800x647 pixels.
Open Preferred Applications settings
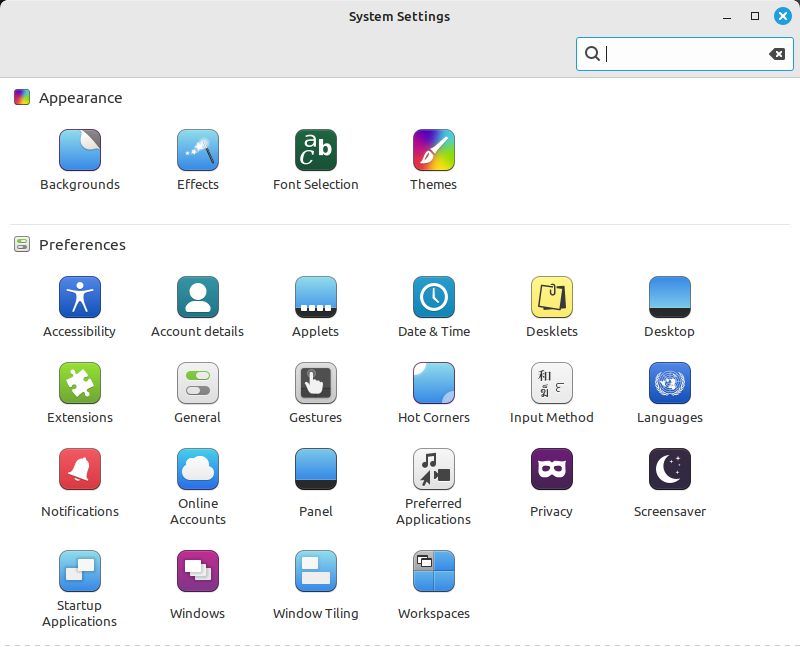pos(433,485)
